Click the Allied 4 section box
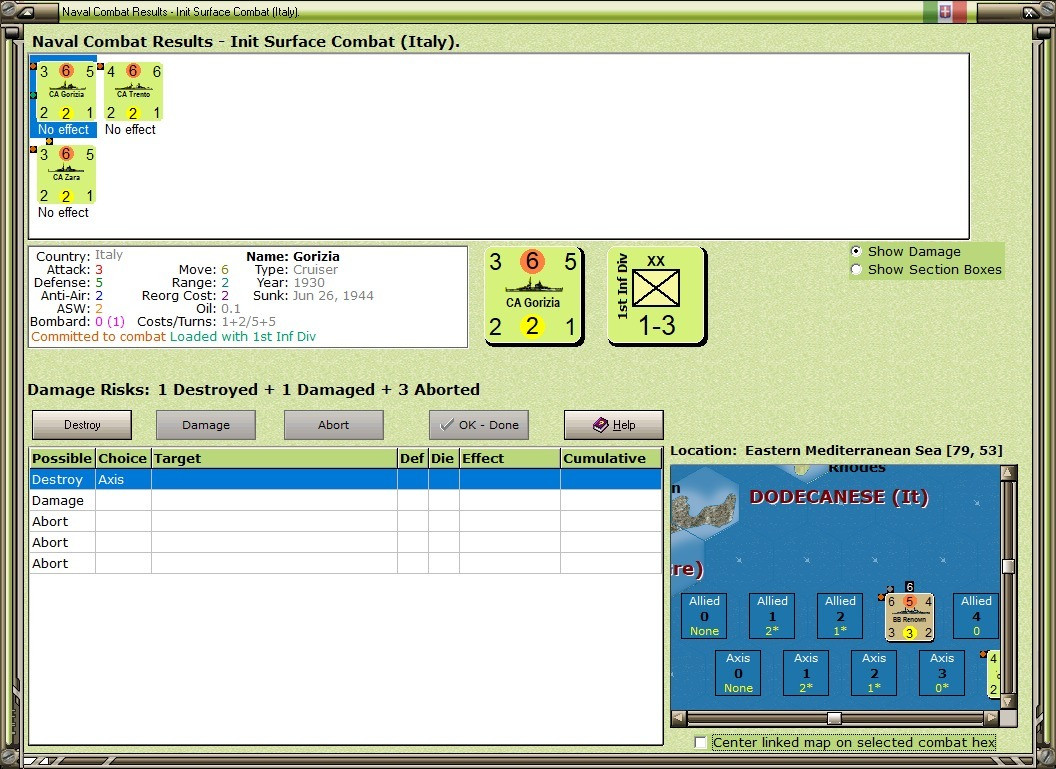1056x769 pixels. 976,616
